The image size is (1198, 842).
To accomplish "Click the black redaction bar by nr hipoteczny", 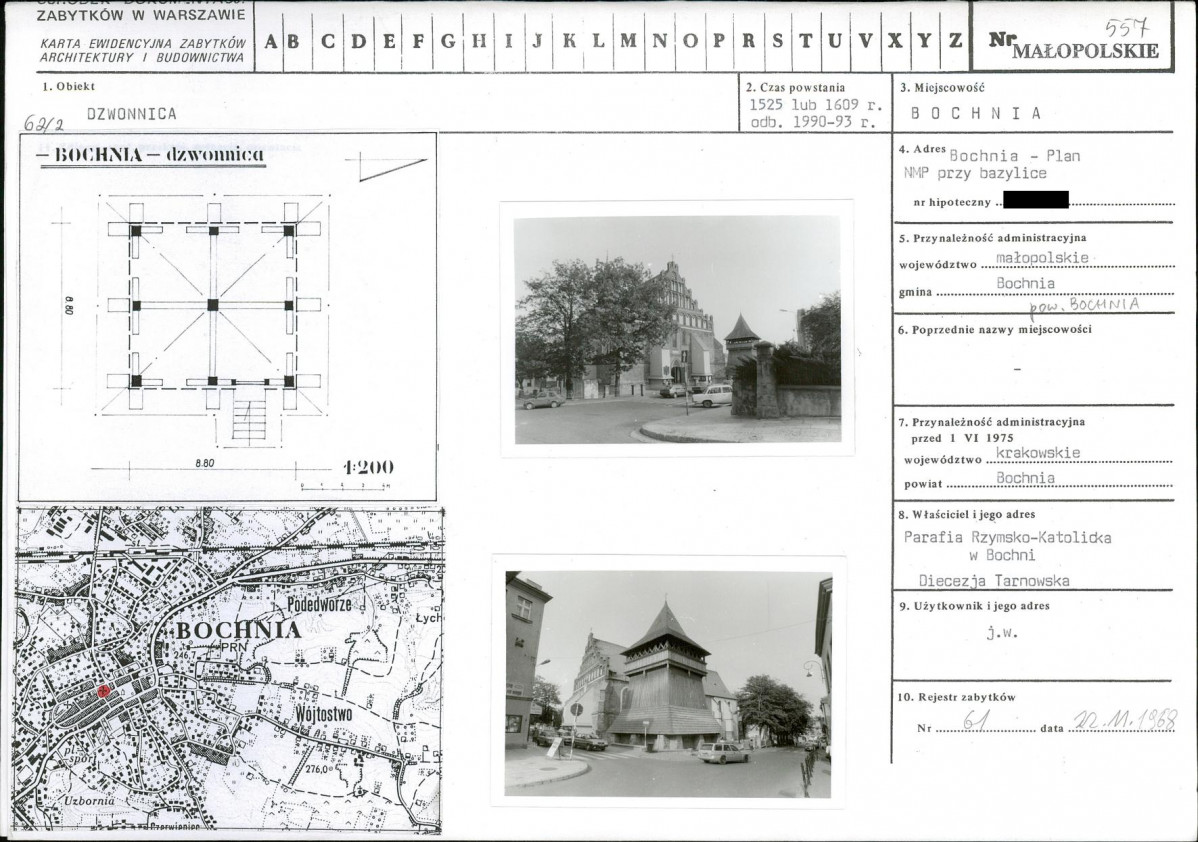I will tap(1035, 200).
